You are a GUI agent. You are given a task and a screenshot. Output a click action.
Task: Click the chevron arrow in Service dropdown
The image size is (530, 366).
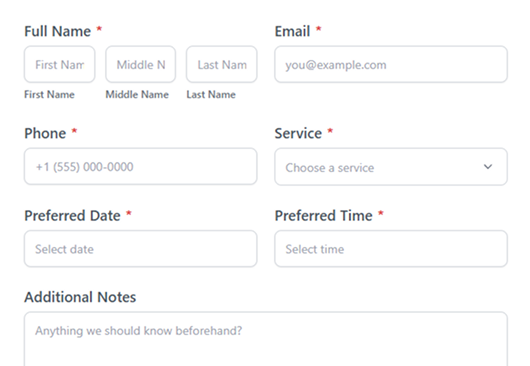click(488, 167)
